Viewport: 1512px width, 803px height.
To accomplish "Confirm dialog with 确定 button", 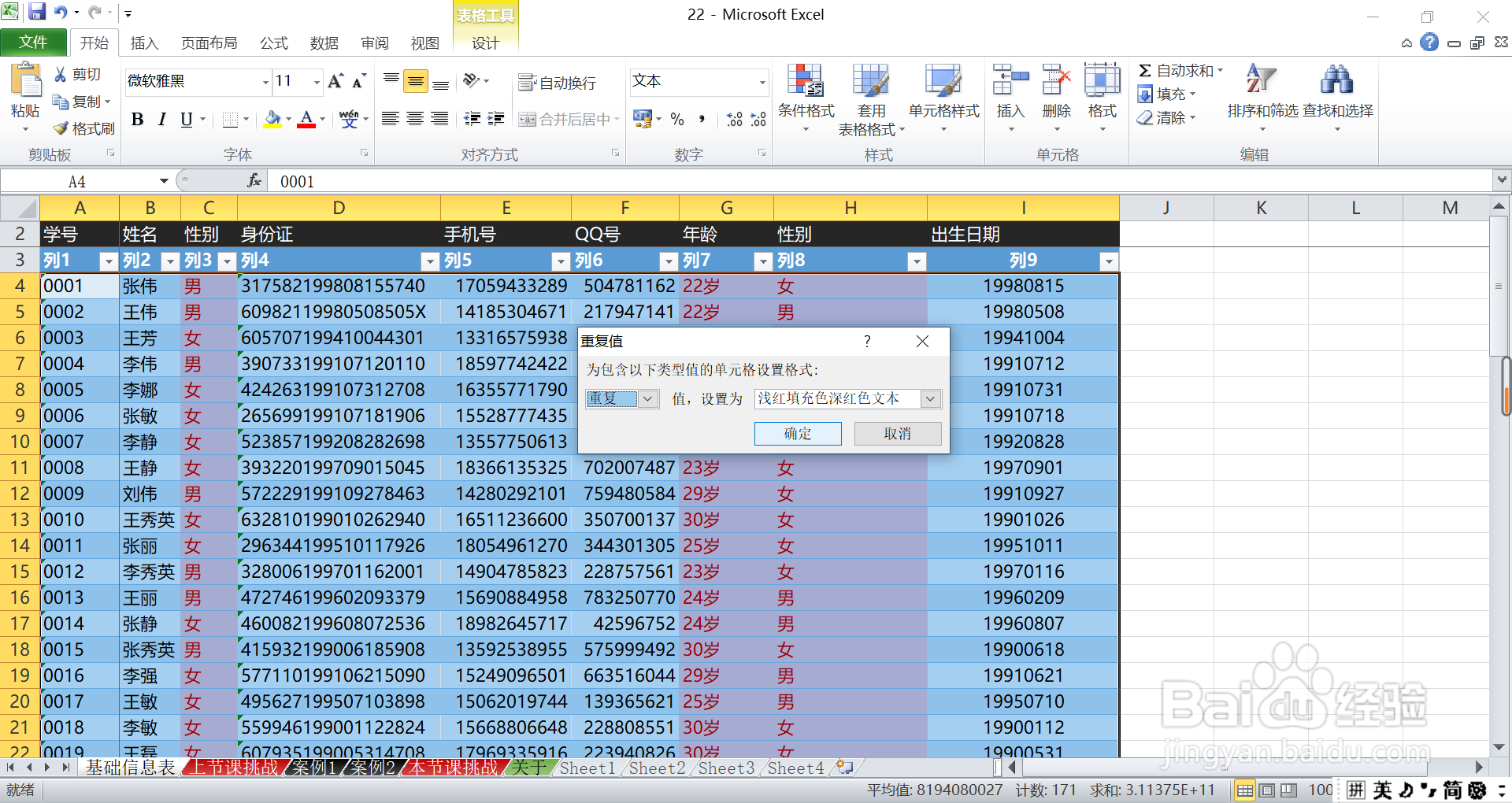I will tap(798, 434).
